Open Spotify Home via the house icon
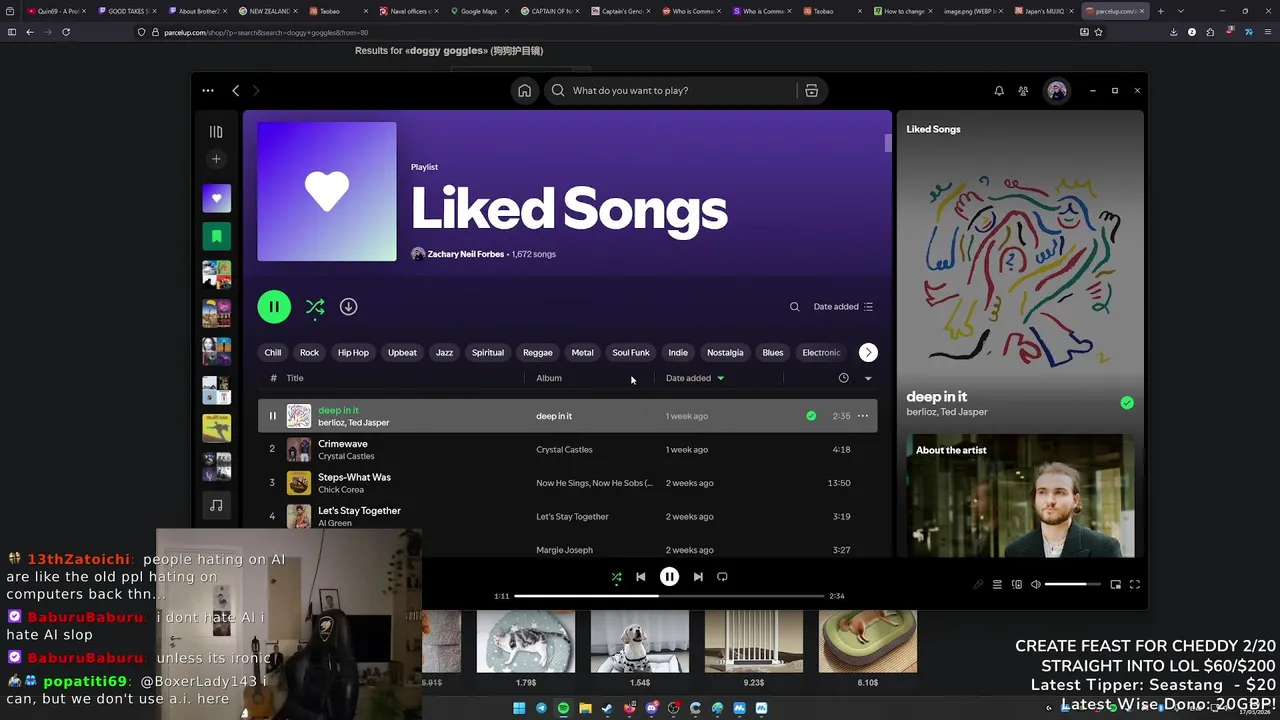 pyautogui.click(x=524, y=90)
